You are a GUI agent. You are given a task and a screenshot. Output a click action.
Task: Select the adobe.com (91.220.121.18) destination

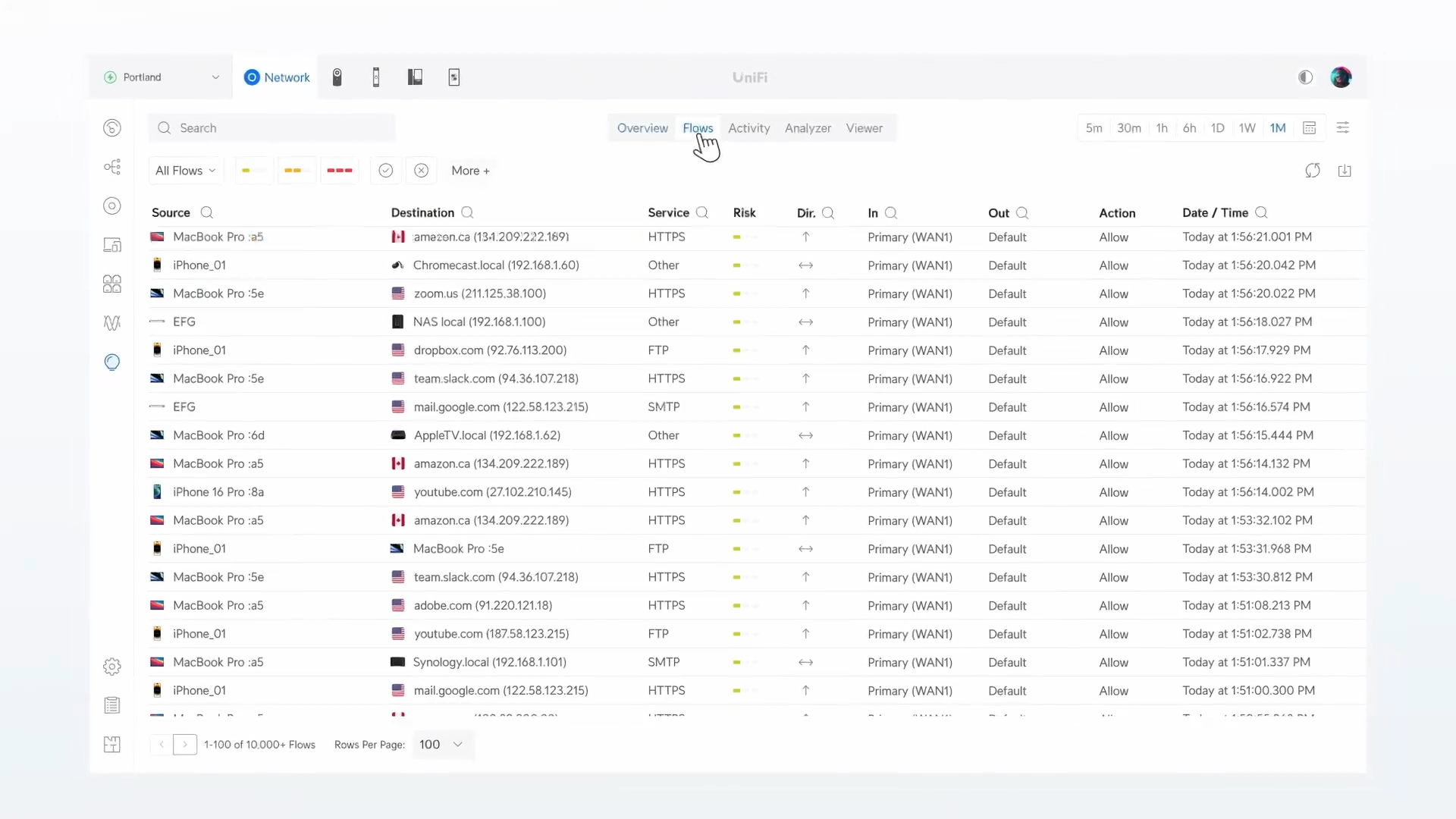[x=482, y=605]
